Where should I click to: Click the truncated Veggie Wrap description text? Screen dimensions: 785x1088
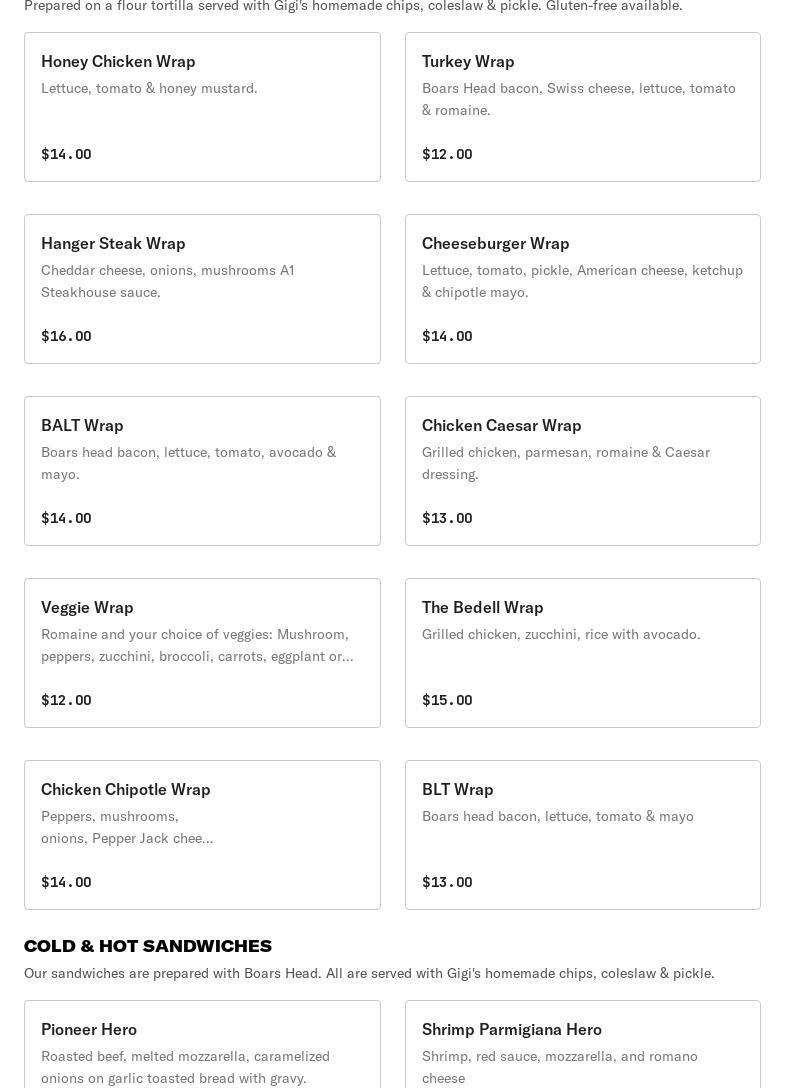197,645
